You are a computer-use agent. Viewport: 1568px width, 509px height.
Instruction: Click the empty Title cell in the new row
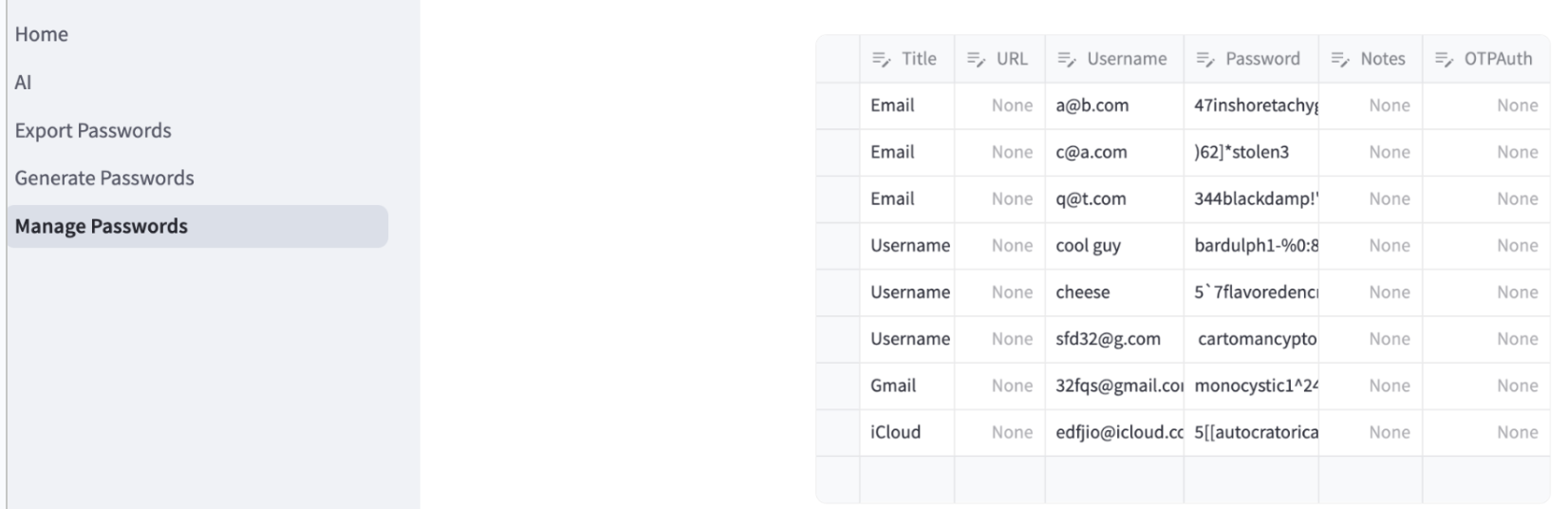point(906,479)
